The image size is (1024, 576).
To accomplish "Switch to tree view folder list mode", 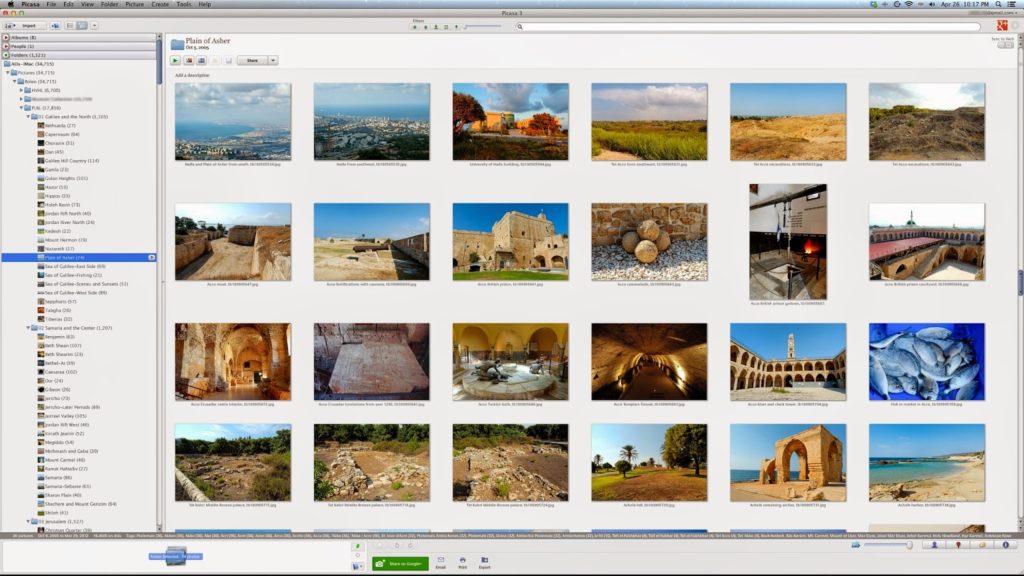I will [x=82, y=25].
